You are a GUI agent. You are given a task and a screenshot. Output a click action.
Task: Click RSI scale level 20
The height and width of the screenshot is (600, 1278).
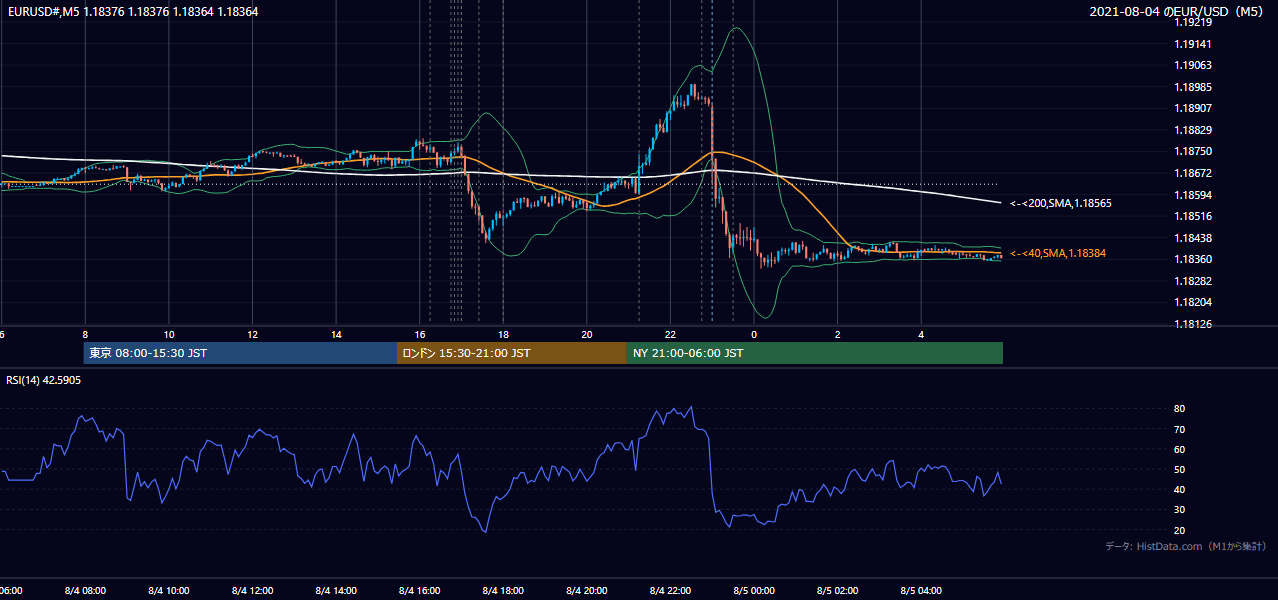[1180, 530]
